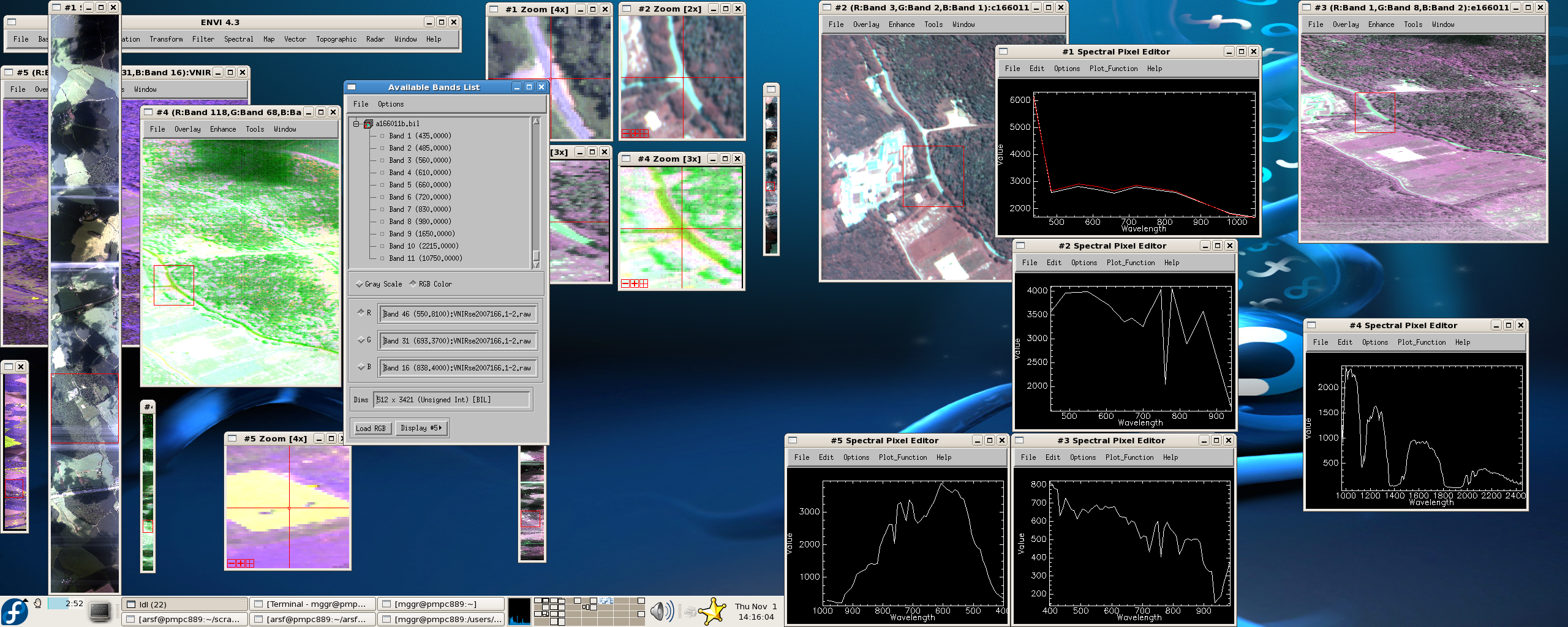
Task: Open Enhance menu in #2 display window
Action: click(902, 24)
